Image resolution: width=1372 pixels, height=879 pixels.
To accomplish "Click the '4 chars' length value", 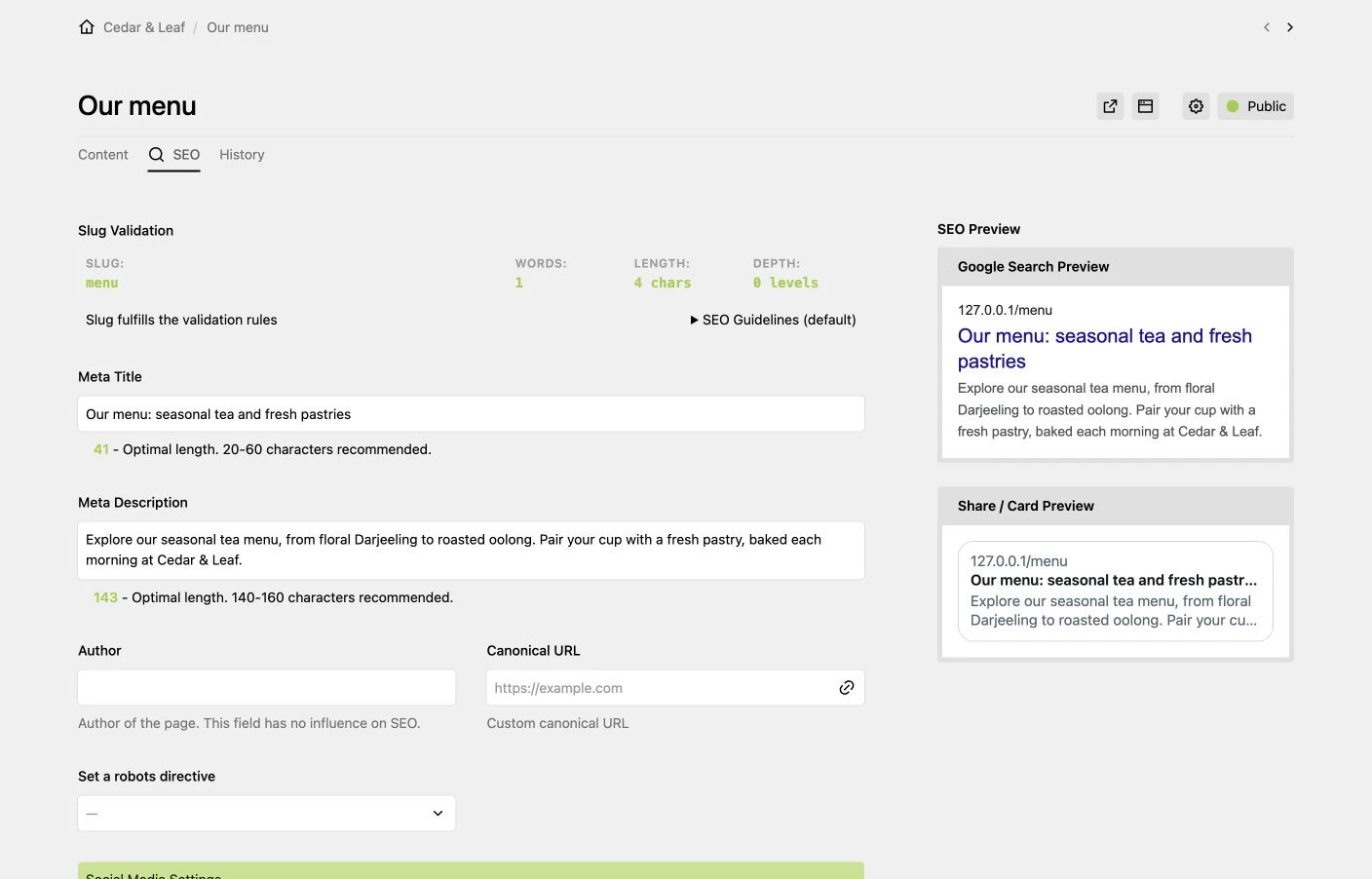I will pyautogui.click(x=663, y=283).
